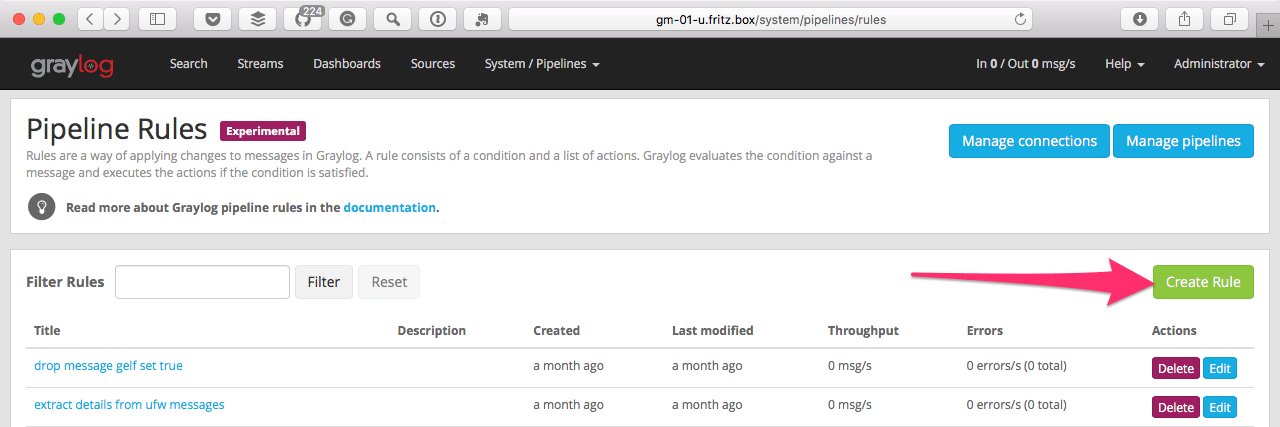
Task: Go to the Streams page
Action: click(x=260, y=64)
